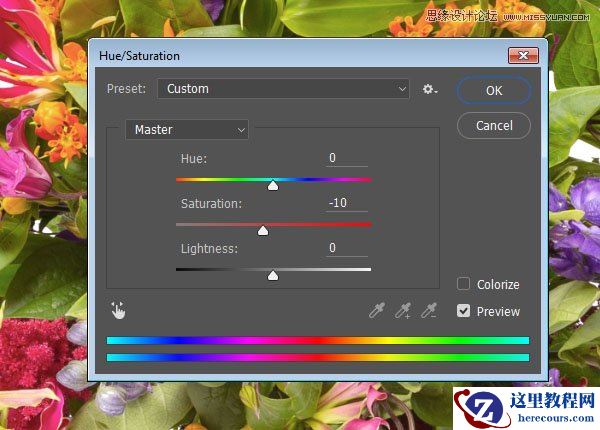Select the plain Eyedropper tool

point(377,311)
